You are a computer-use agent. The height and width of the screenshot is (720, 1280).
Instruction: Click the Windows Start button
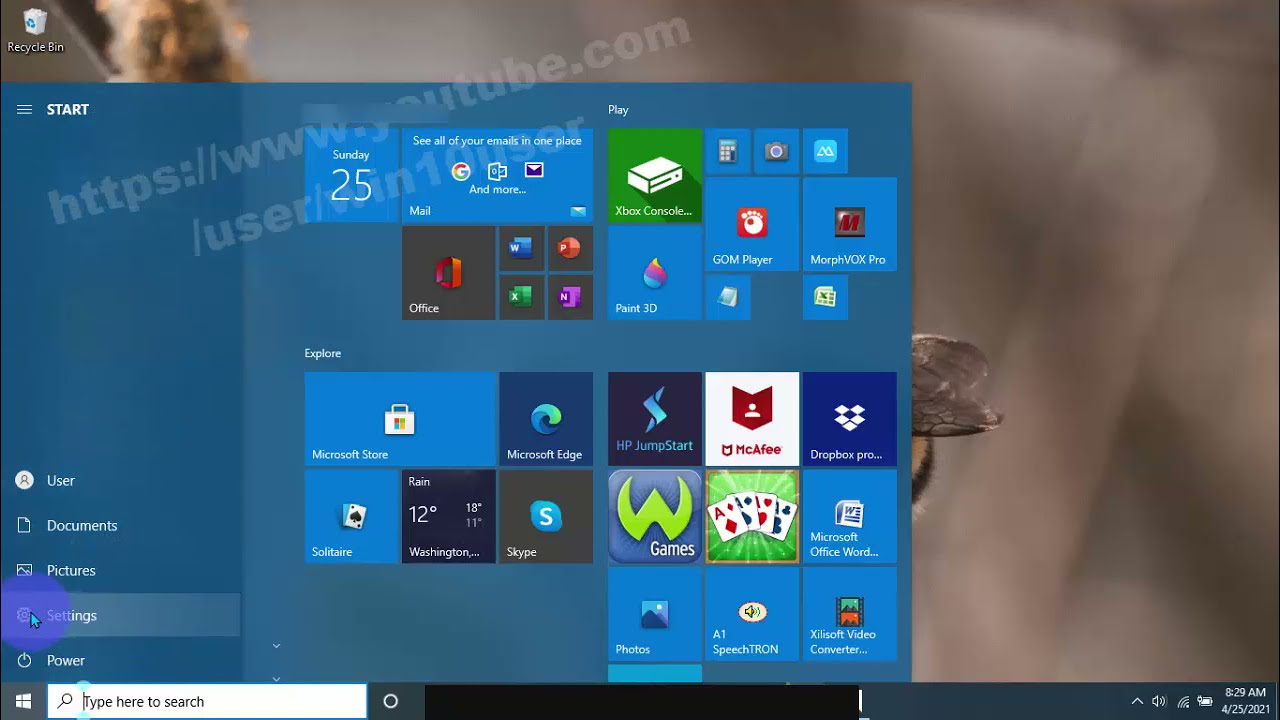(24, 701)
